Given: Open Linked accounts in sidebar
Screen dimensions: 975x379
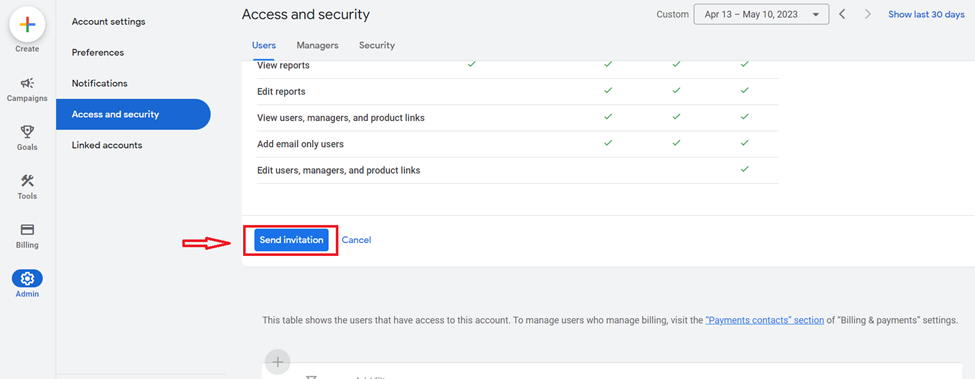Looking at the screenshot, I should pyautogui.click(x=107, y=145).
